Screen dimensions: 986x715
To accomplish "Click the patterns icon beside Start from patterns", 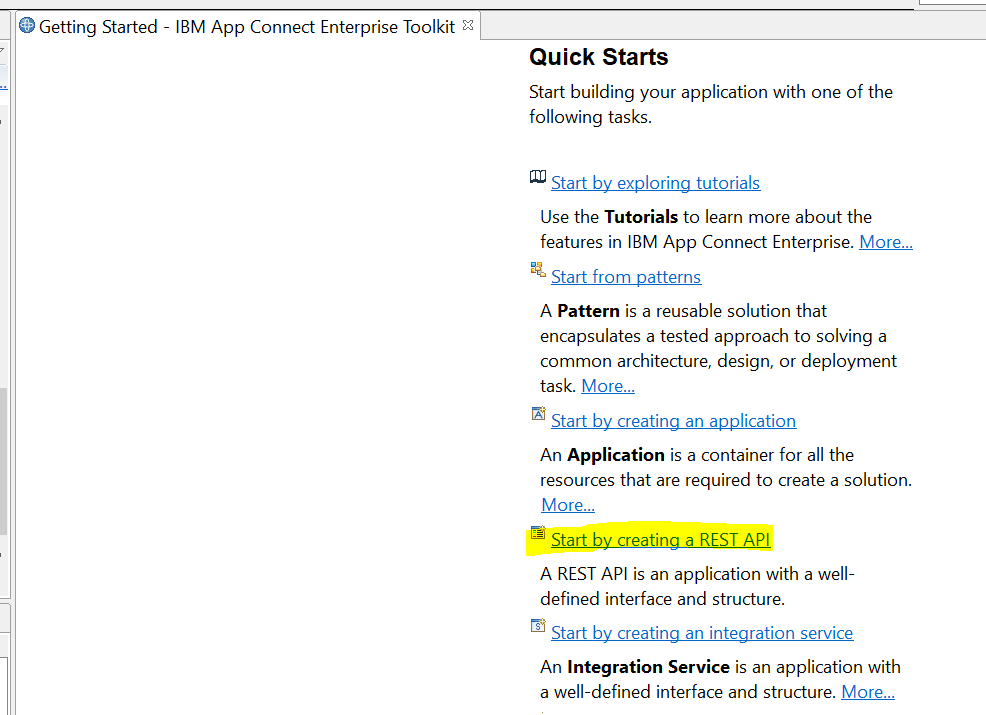I will [x=538, y=270].
